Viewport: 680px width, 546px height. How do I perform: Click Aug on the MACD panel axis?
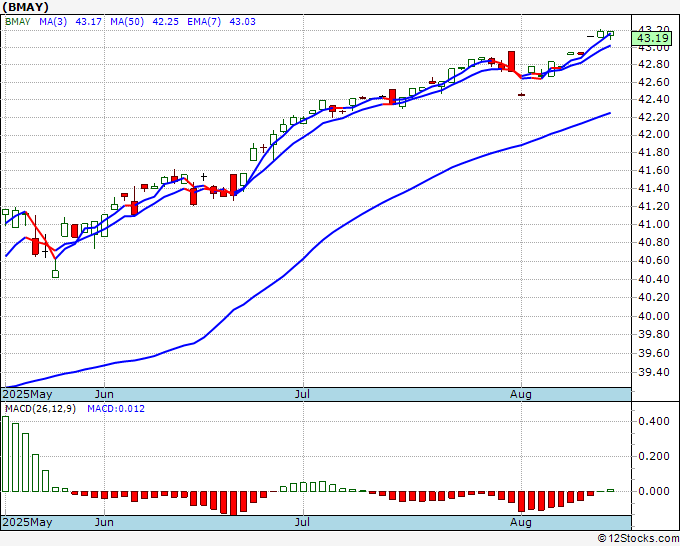coord(521,522)
